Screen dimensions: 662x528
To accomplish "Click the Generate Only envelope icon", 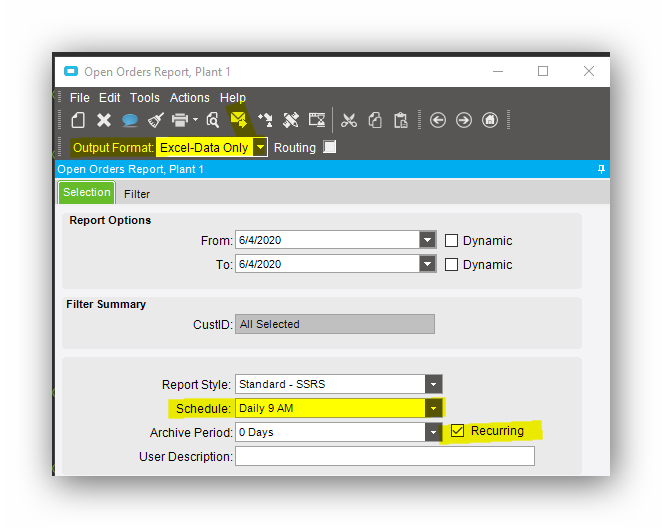I will click(239, 120).
